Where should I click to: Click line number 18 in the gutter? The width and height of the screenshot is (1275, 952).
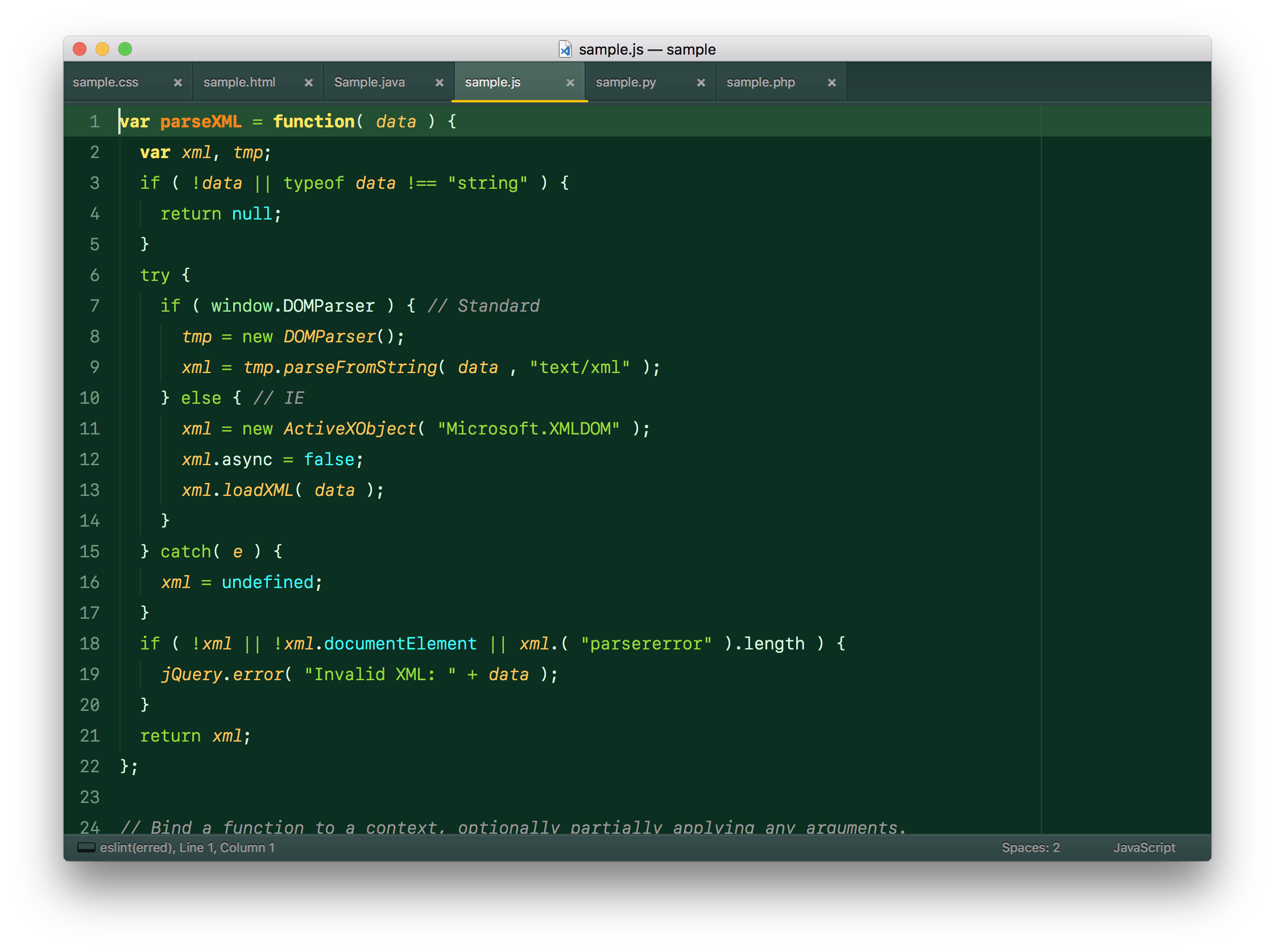[89, 643]
